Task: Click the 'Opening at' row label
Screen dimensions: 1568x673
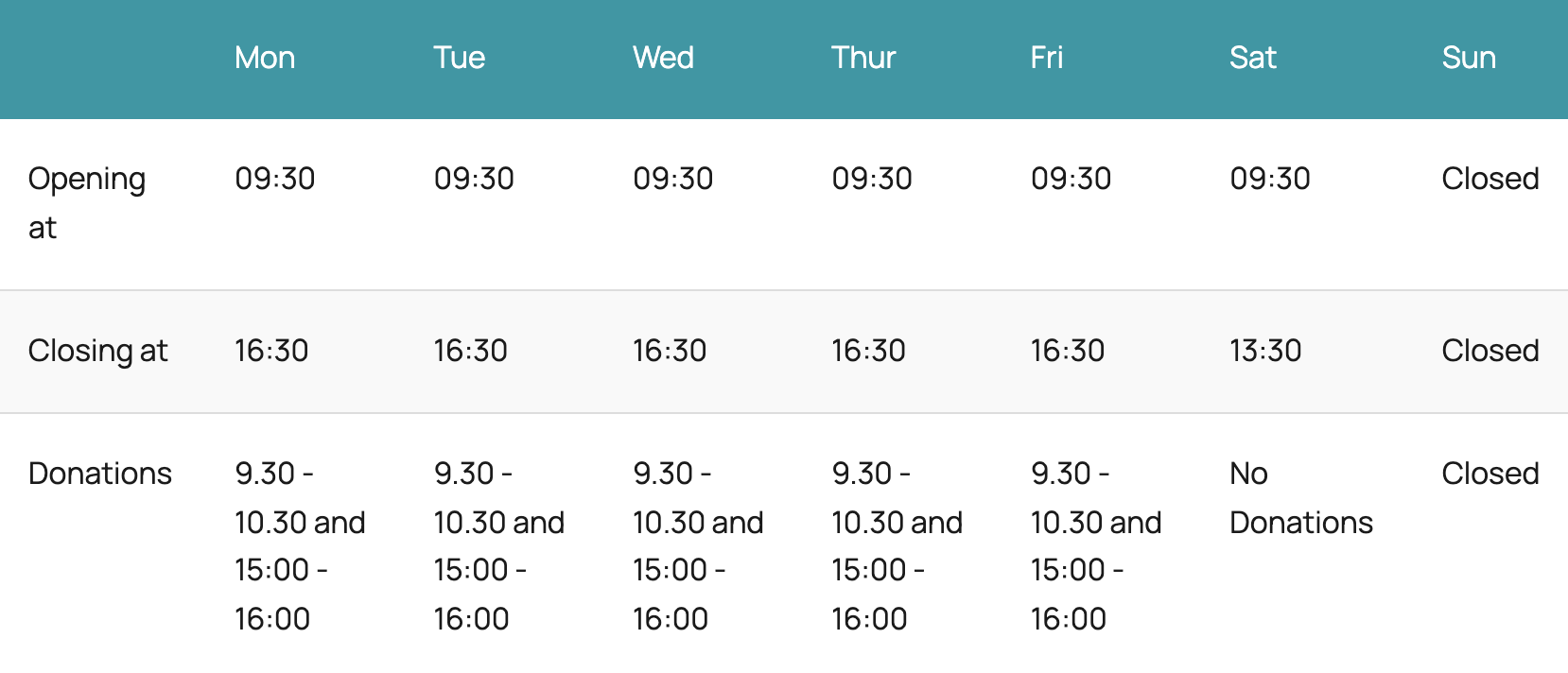Action: [87, 203]
